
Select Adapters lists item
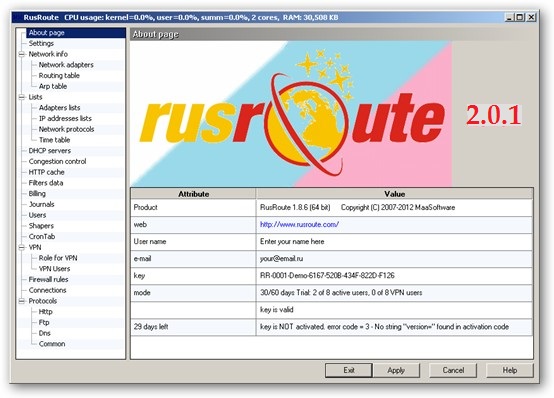pyautogui.click(x=59, y=108)
